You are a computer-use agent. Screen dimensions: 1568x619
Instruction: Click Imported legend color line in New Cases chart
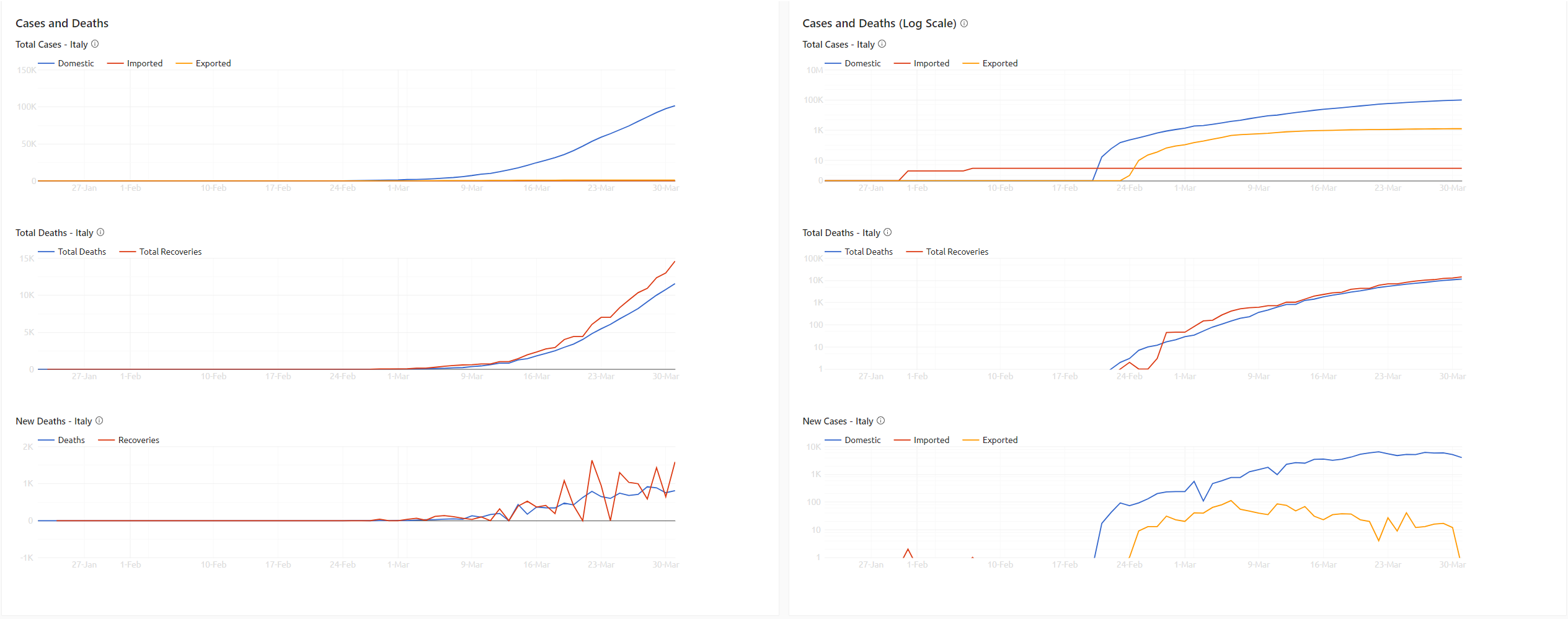901,440
